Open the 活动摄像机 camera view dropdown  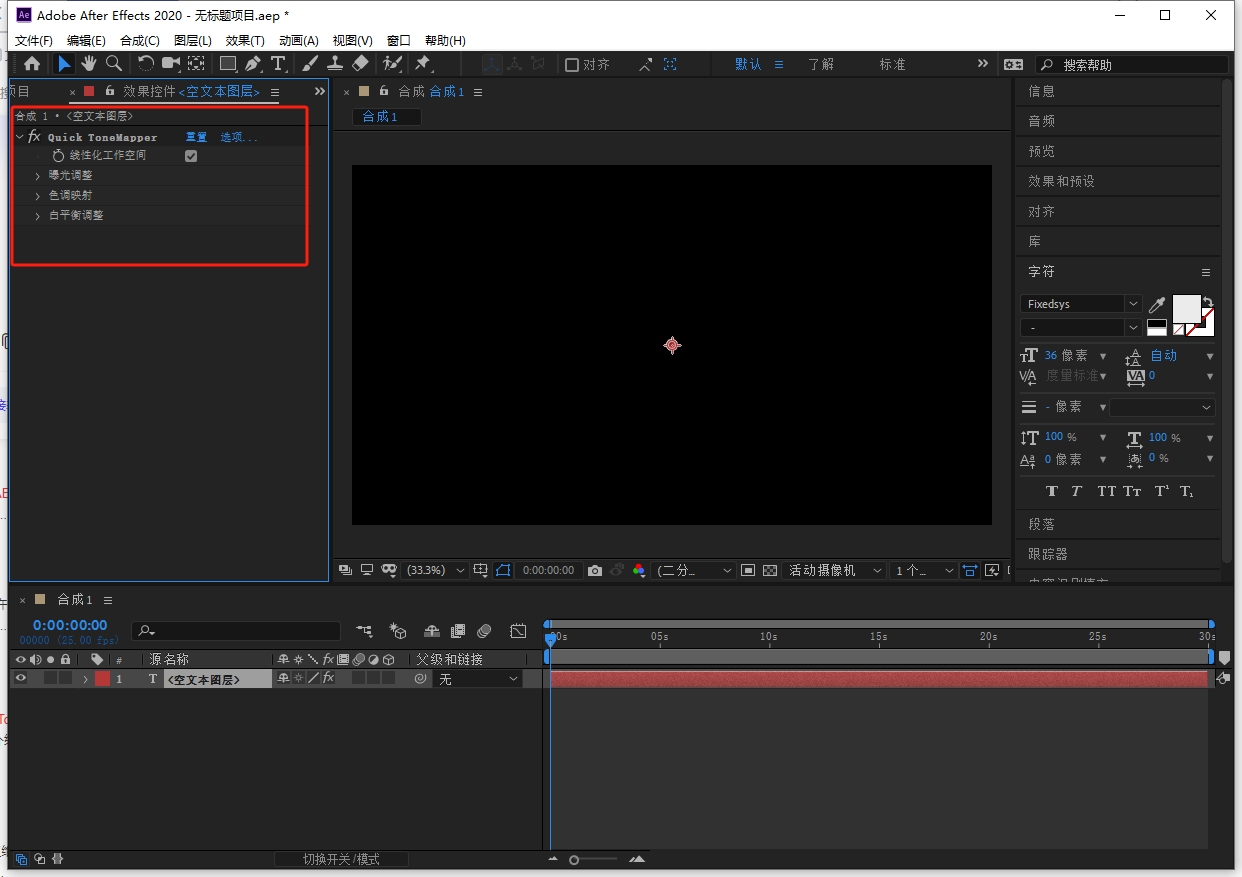(834, 570)
